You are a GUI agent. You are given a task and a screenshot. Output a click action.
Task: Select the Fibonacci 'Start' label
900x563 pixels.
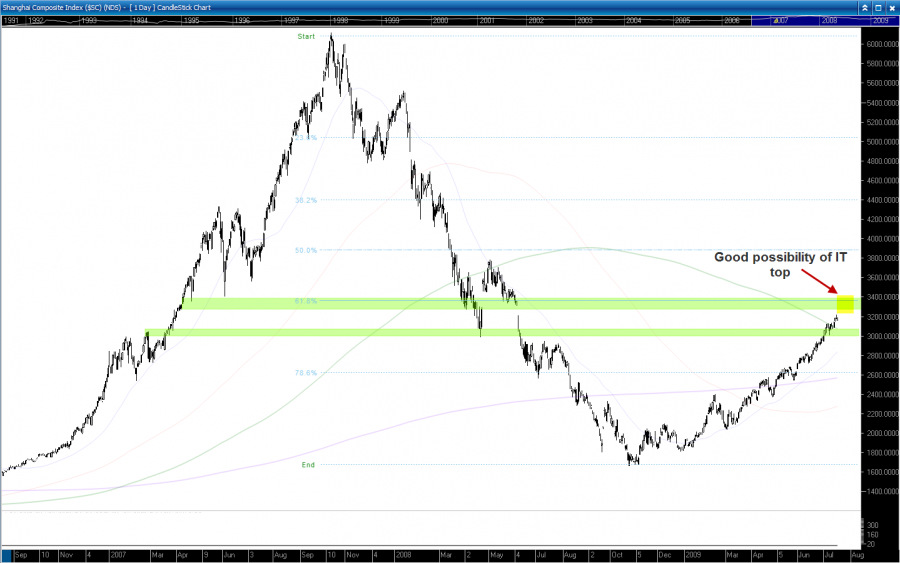[306, 37]
